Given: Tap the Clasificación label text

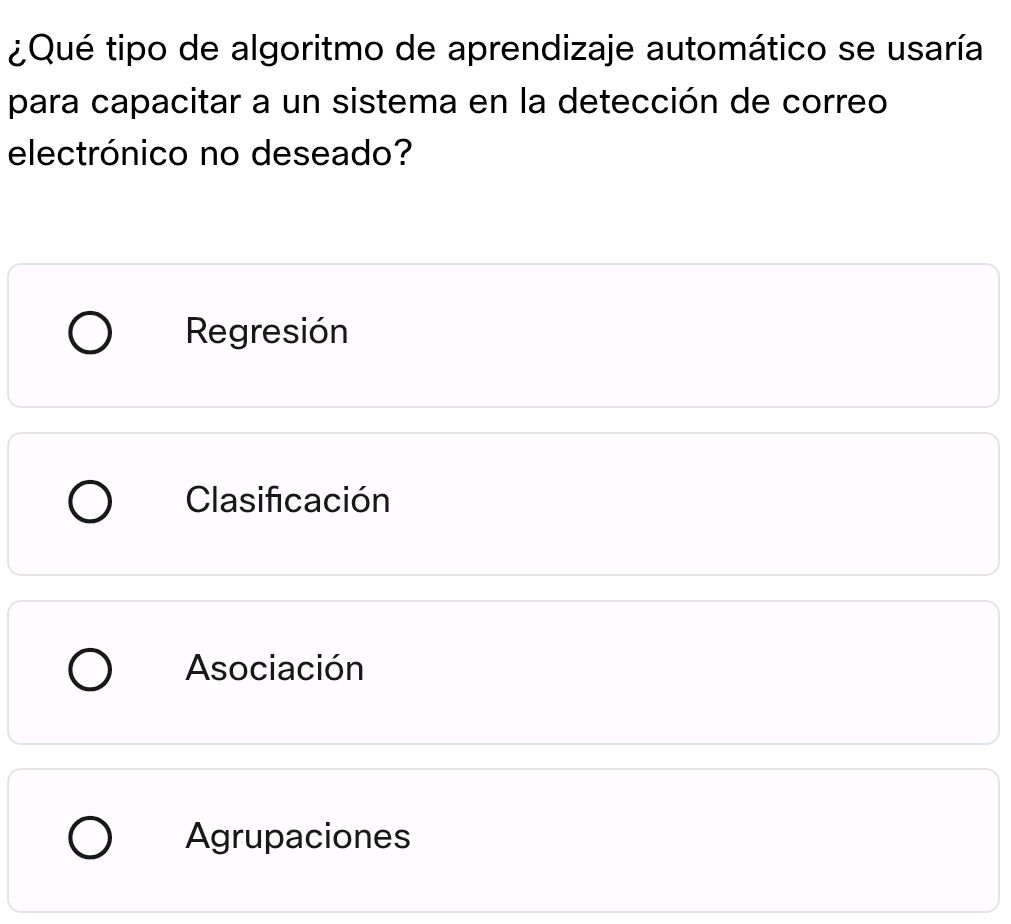Looking at the screenshot, I should pyautogui.click(x=288, y=500).
